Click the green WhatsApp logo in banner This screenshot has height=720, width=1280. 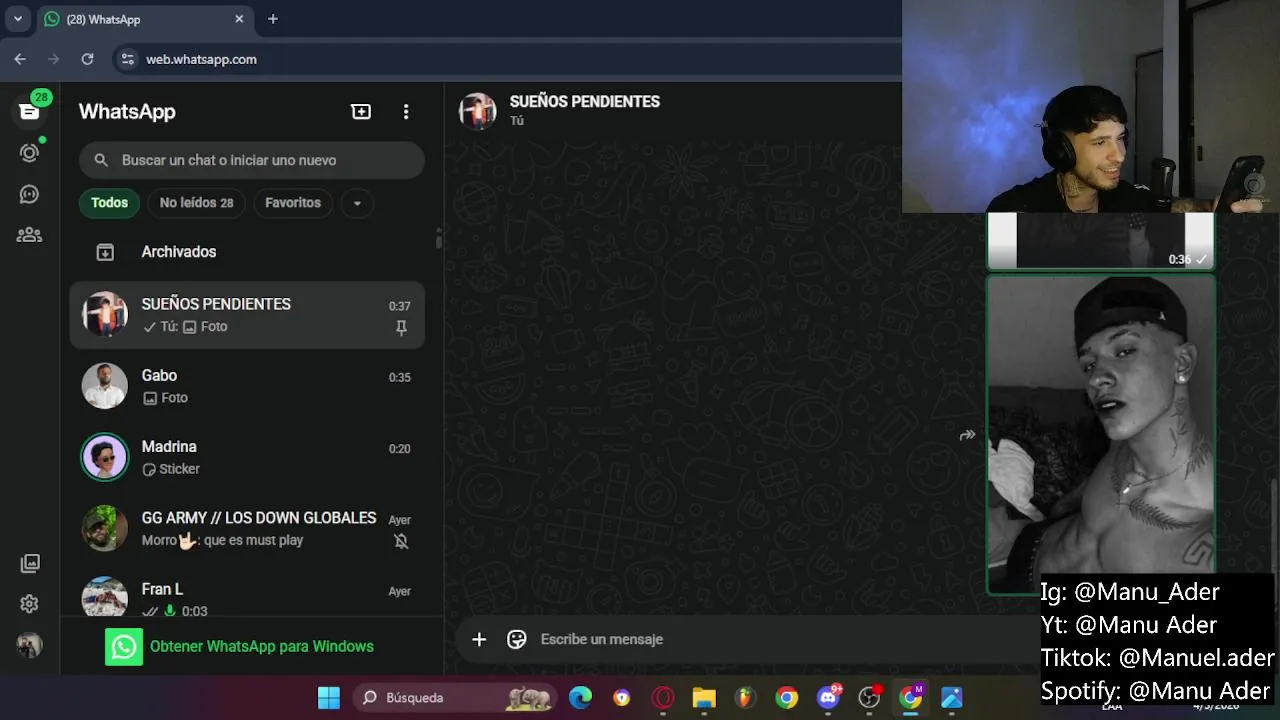point(124,647)
